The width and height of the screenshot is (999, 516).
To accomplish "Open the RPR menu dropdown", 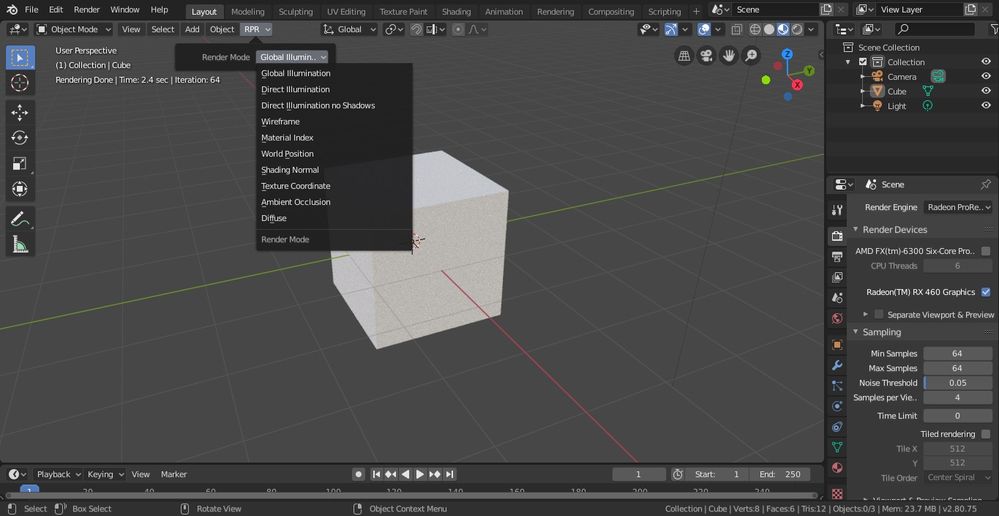I will 257,29.
